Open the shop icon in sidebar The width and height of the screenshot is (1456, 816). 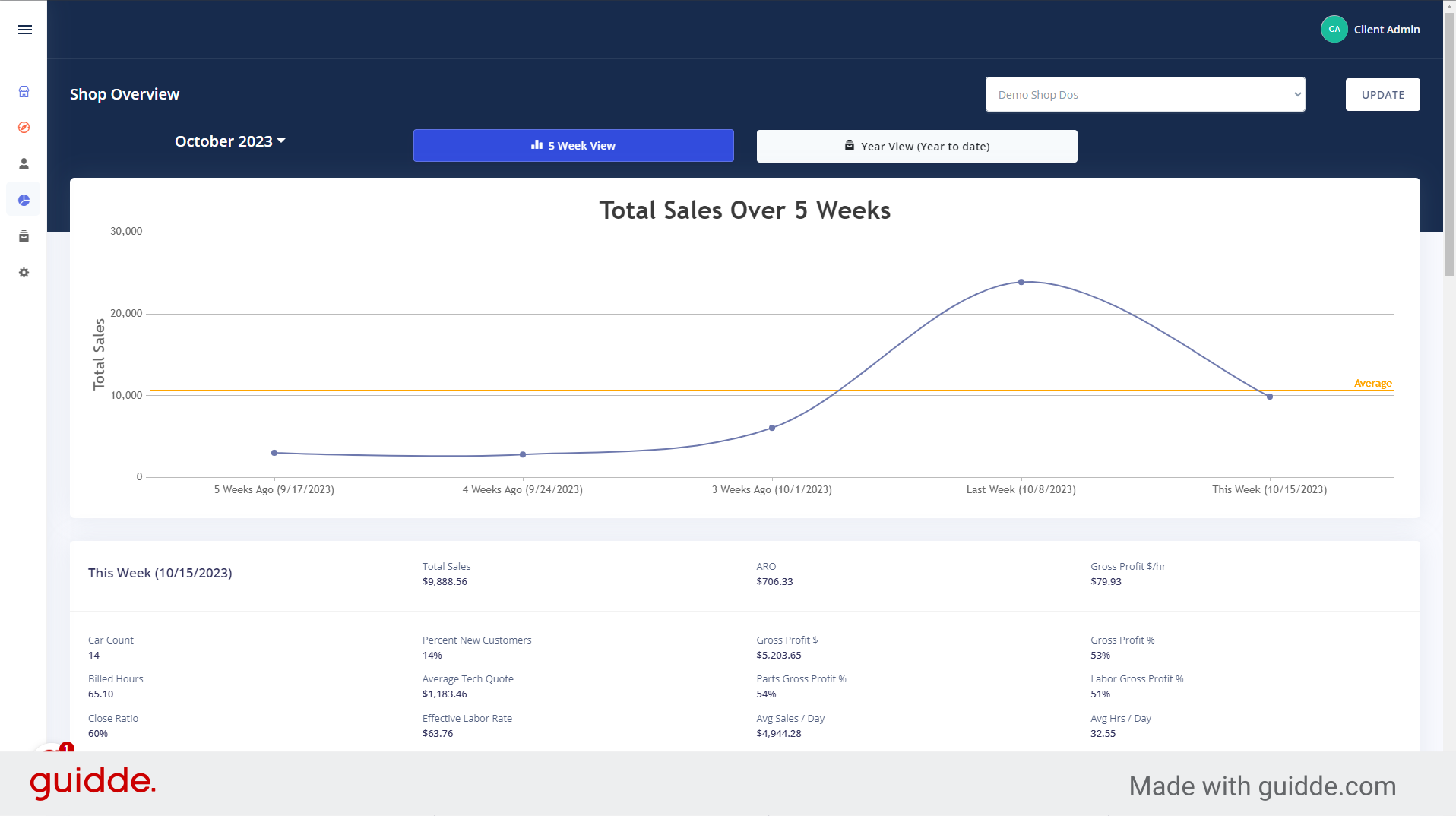[24, 92]
